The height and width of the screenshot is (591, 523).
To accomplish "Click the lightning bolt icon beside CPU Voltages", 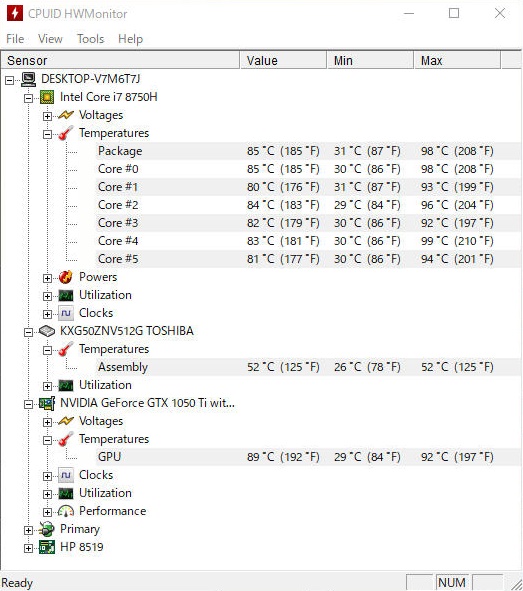I will (66, 115).
